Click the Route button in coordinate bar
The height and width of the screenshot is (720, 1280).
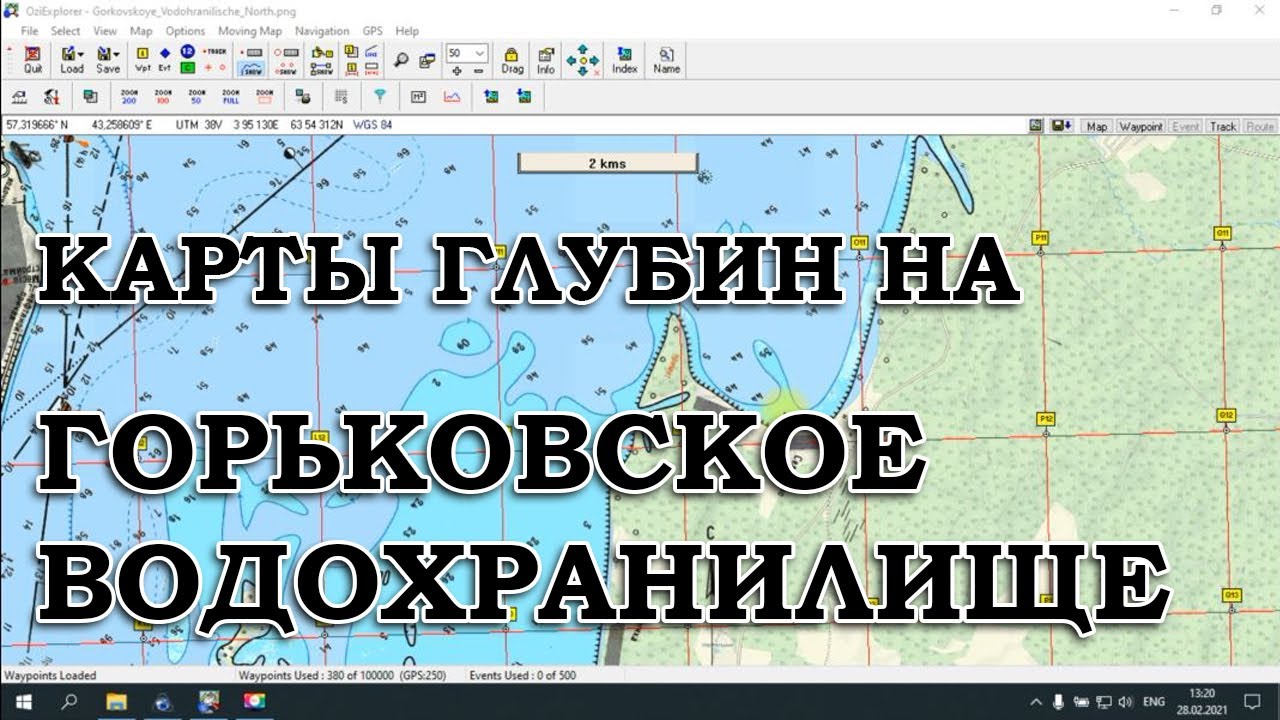tap(1260, 127)
